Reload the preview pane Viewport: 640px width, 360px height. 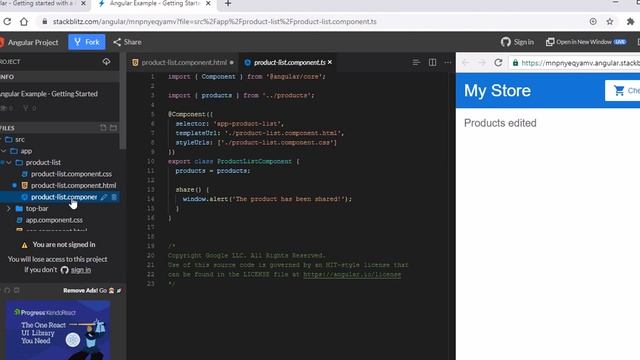(498, 63)
